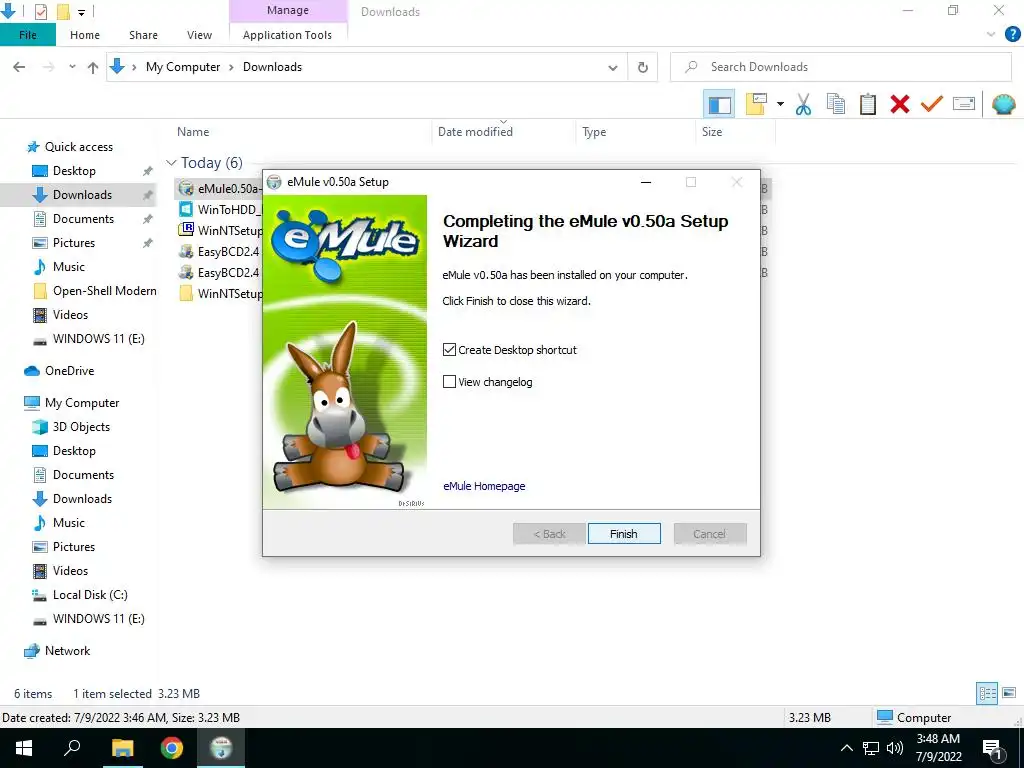
Task: Switch to the Home ribbon tab
Action: coord(85,35)
